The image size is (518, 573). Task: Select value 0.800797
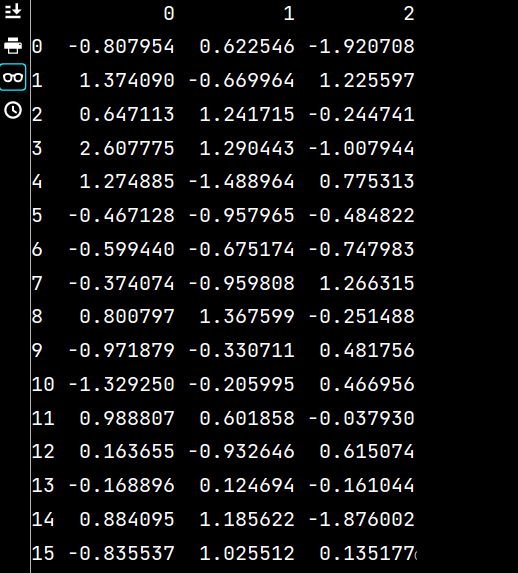pos(127,316)
